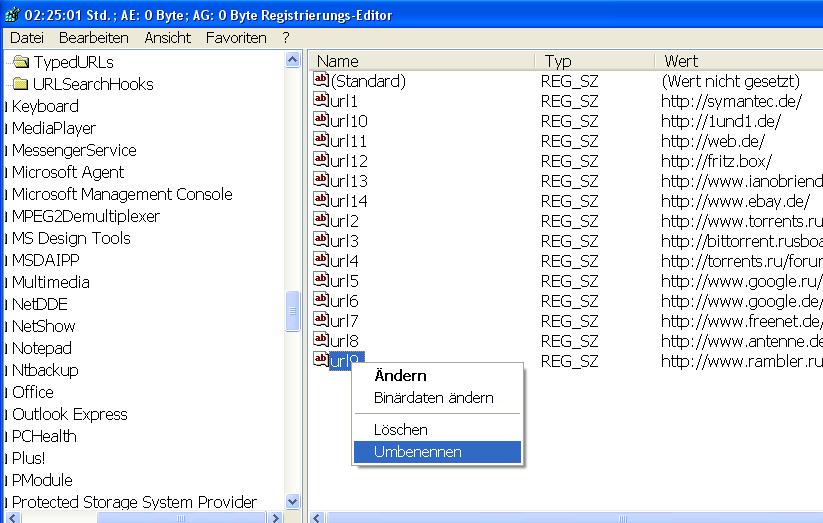
Task: Click the string value icon for url14
Action: (321, 201)
